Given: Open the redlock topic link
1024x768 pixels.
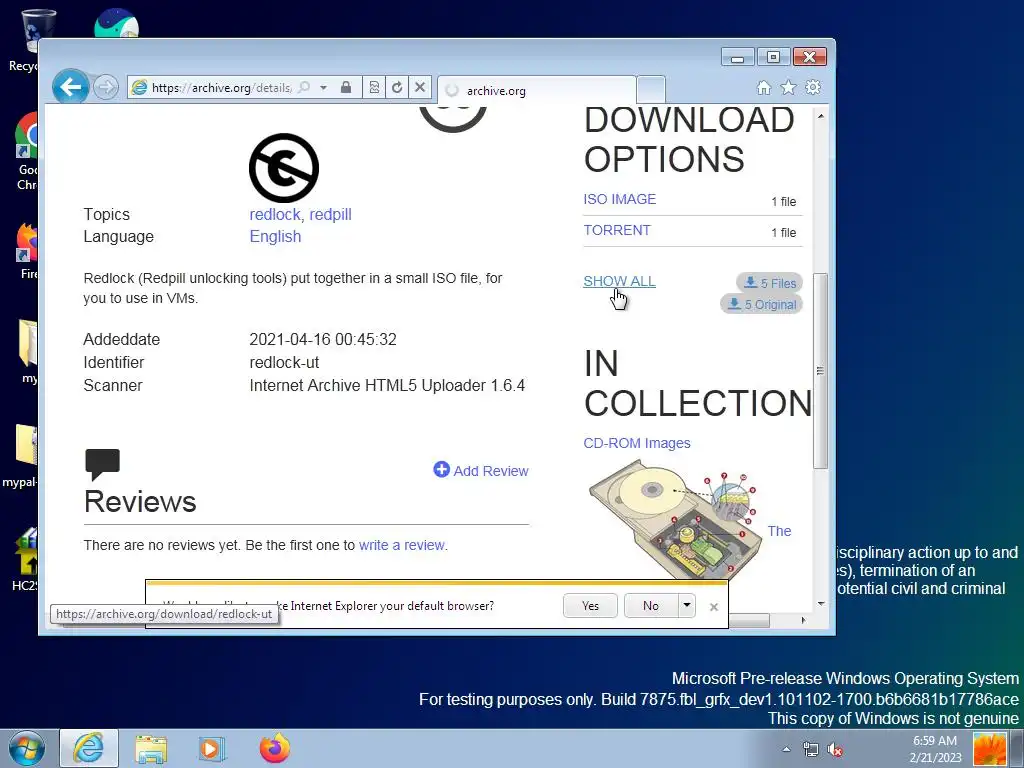Looking at the screenshot, I should (275, 214).
